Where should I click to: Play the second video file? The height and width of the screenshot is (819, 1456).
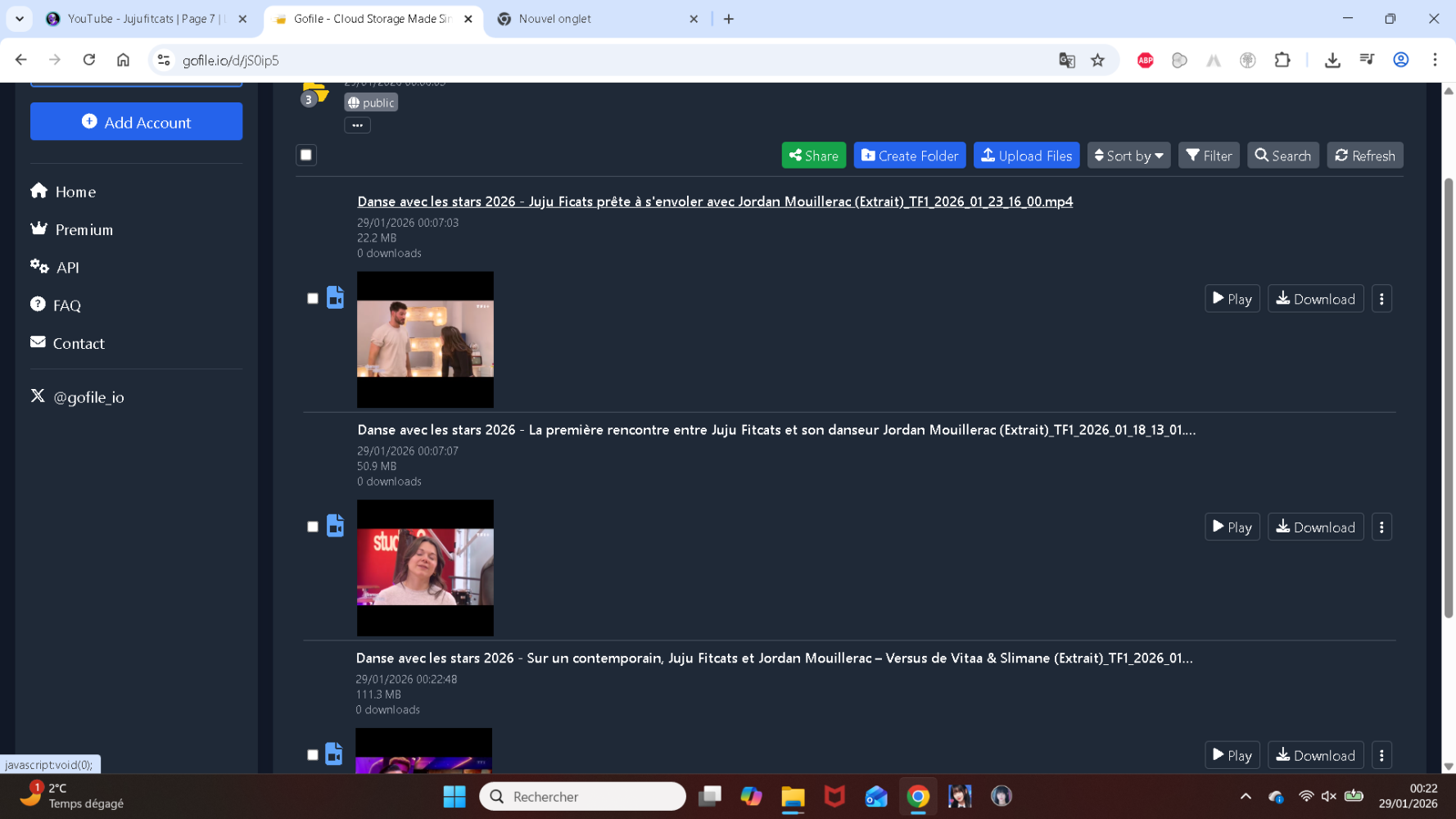(1232, 527)
